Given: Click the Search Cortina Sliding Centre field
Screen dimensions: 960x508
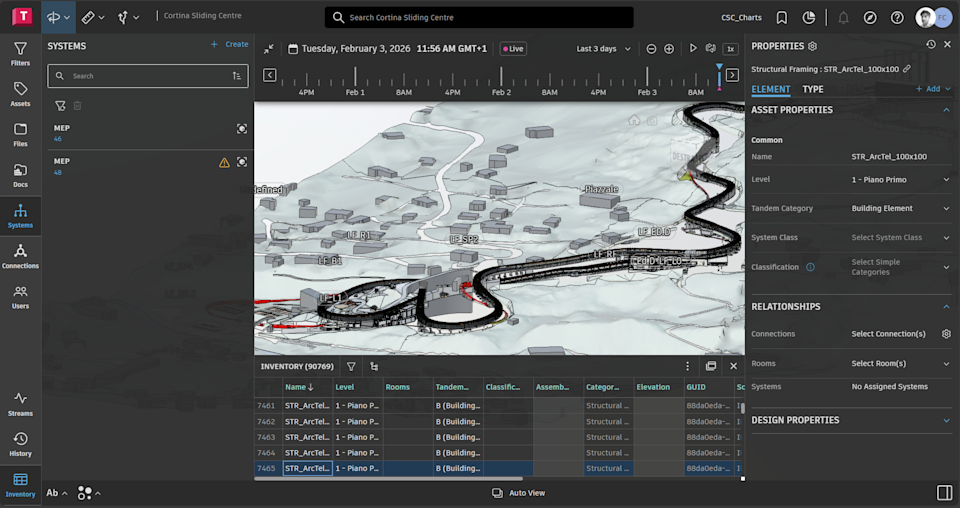Looking at the screenshot, I should pos(479,18).
